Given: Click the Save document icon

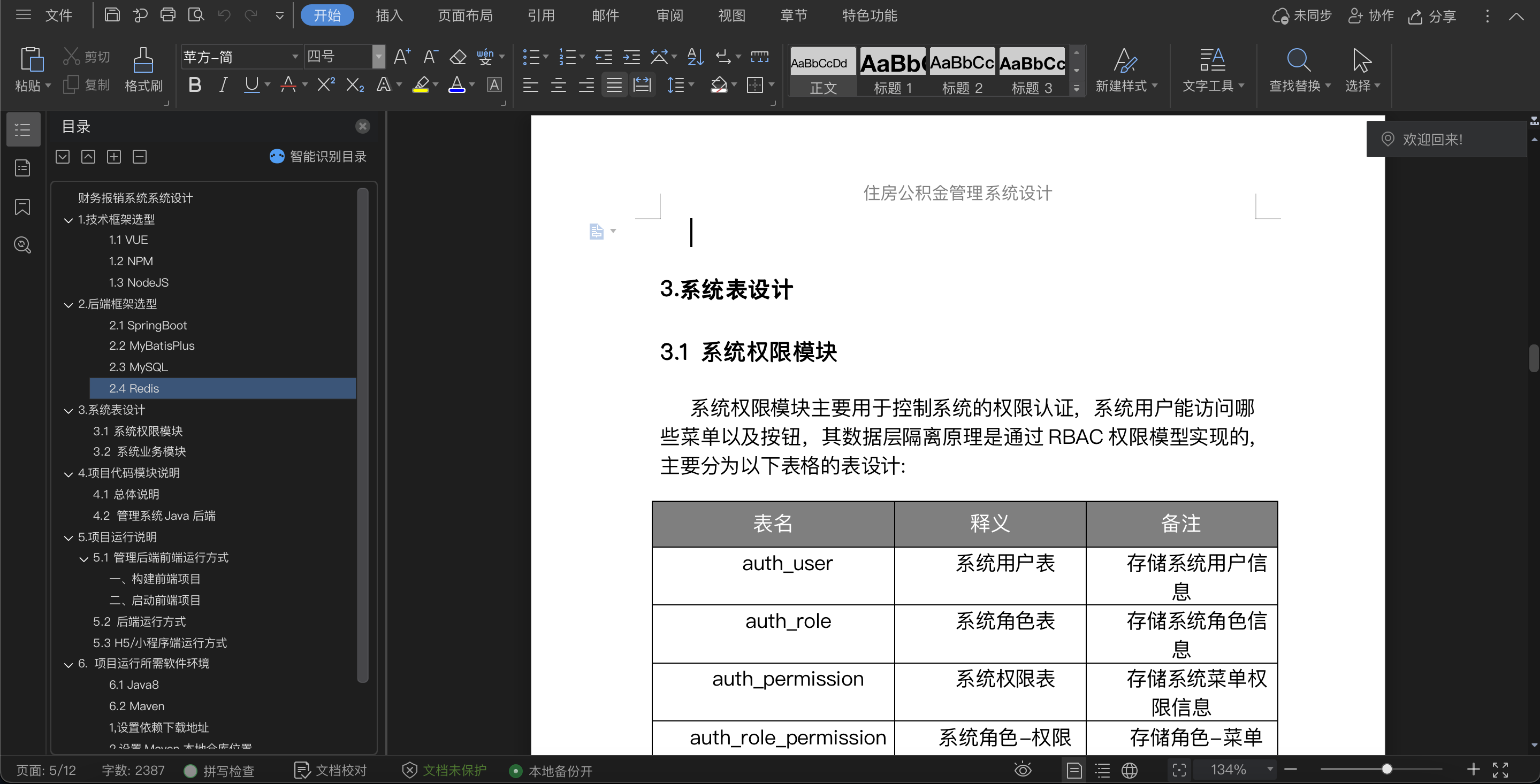Looking at the screenshot, I should tap(112, 15).
